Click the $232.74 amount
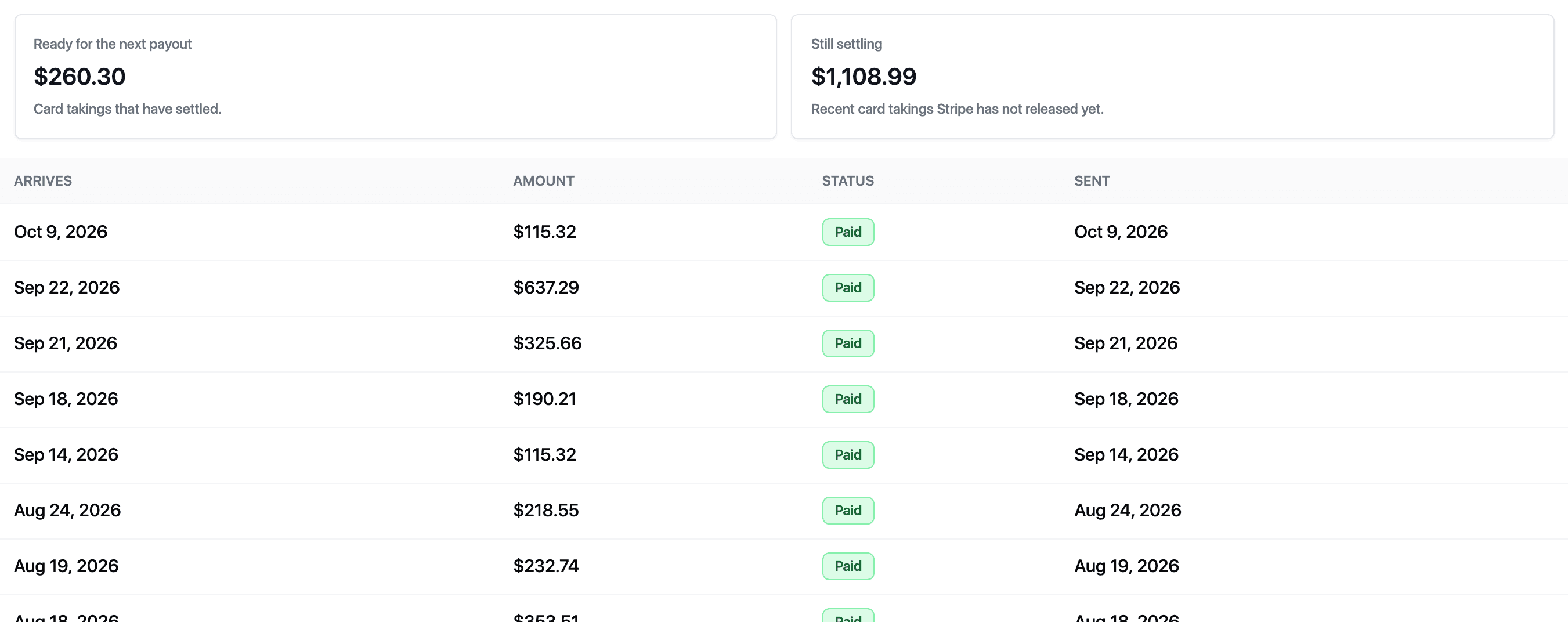The height and width of the screenshot is (622, 1568). pos(545,566)
